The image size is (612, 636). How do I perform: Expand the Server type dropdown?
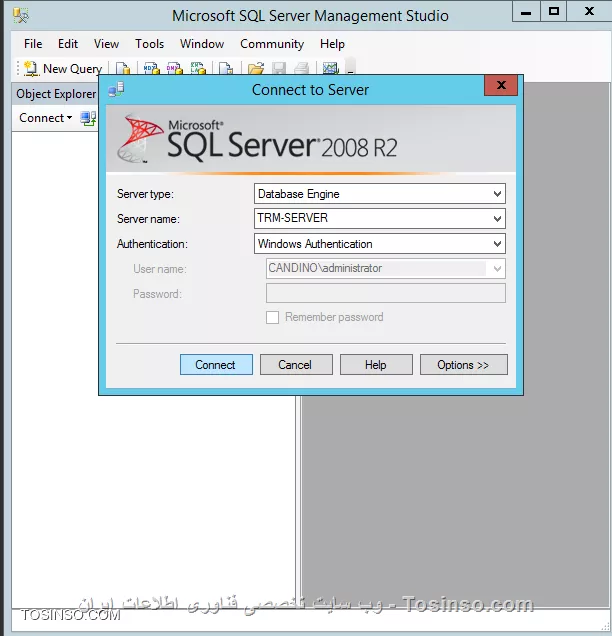click(x=497, y=194)
